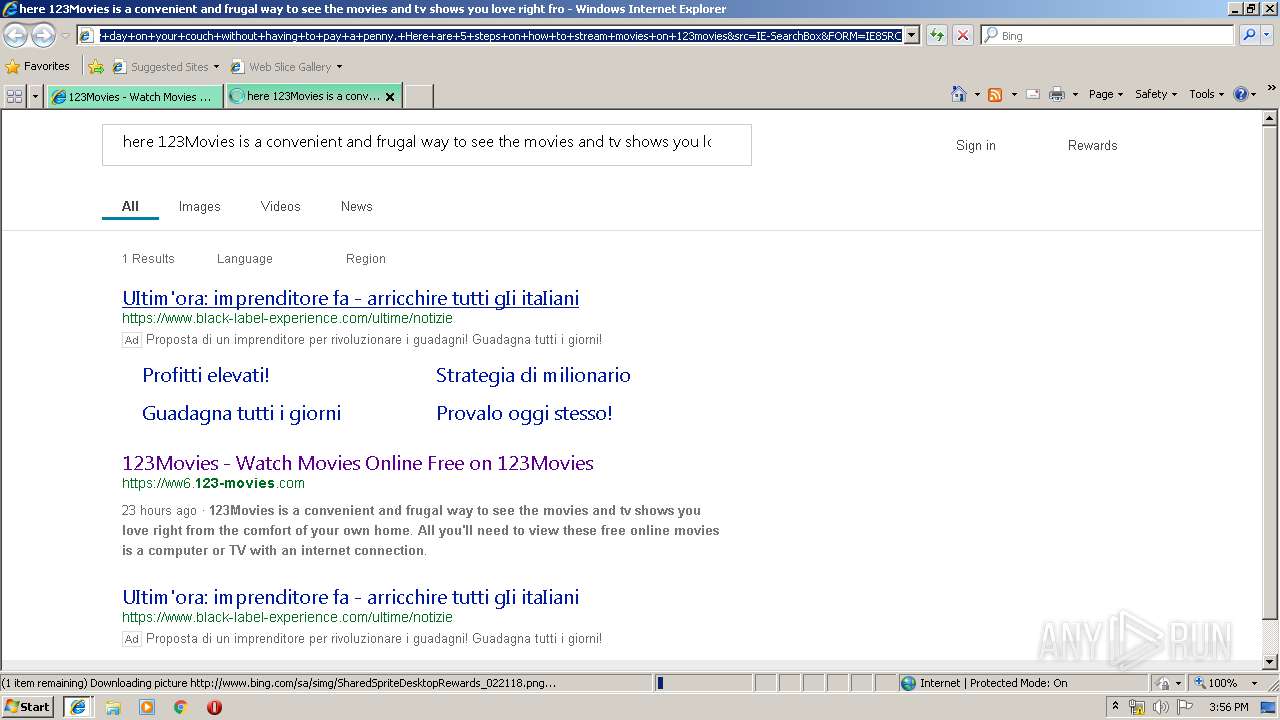Click the Internet zone globe icon
This screenshot has height=720, width=1280.
pyautogui.click(x=908, y=683)
